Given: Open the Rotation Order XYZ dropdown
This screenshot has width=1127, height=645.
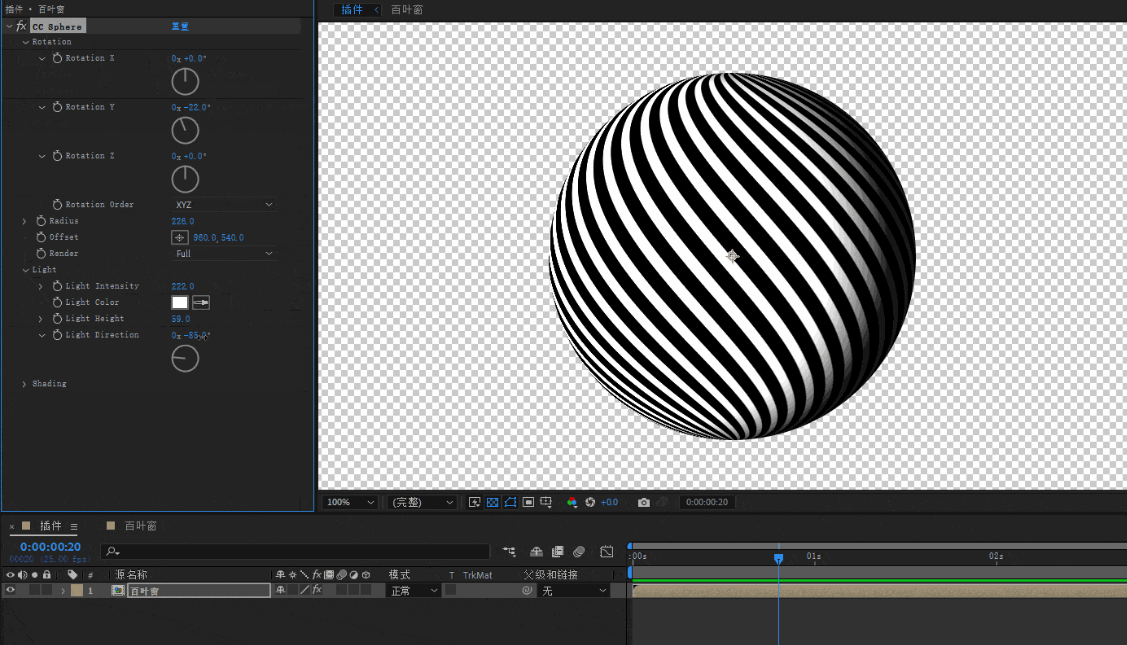Looking at the screenshot, I should coord(224,205).
